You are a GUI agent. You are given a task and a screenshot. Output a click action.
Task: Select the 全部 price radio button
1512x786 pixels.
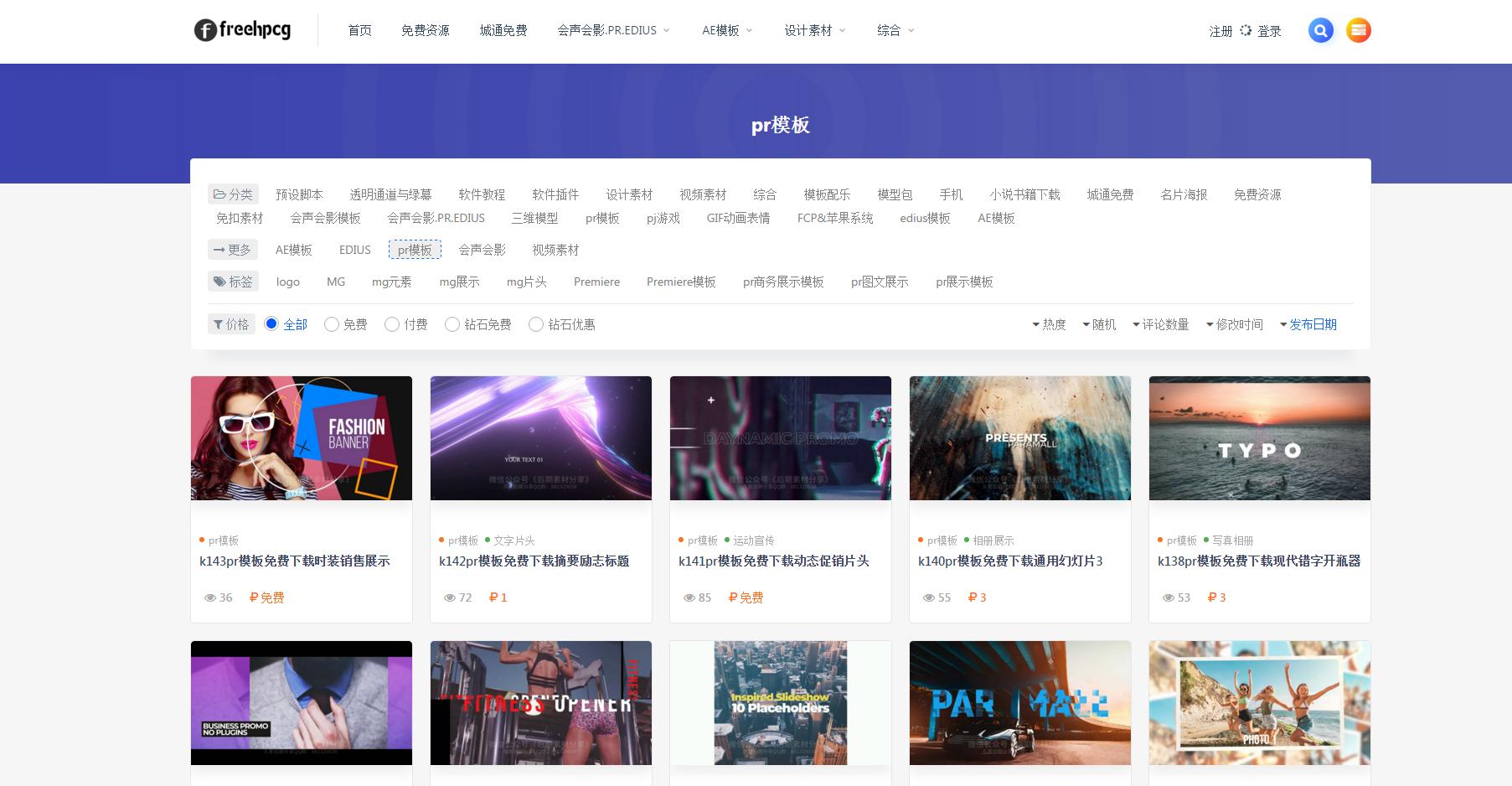point(270,323)
